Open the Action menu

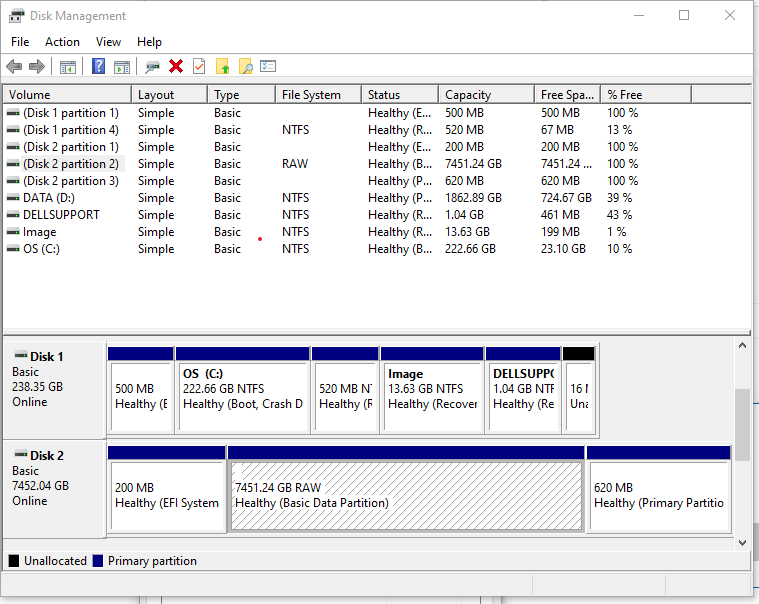pyautogui.click(x=62, y=42)
